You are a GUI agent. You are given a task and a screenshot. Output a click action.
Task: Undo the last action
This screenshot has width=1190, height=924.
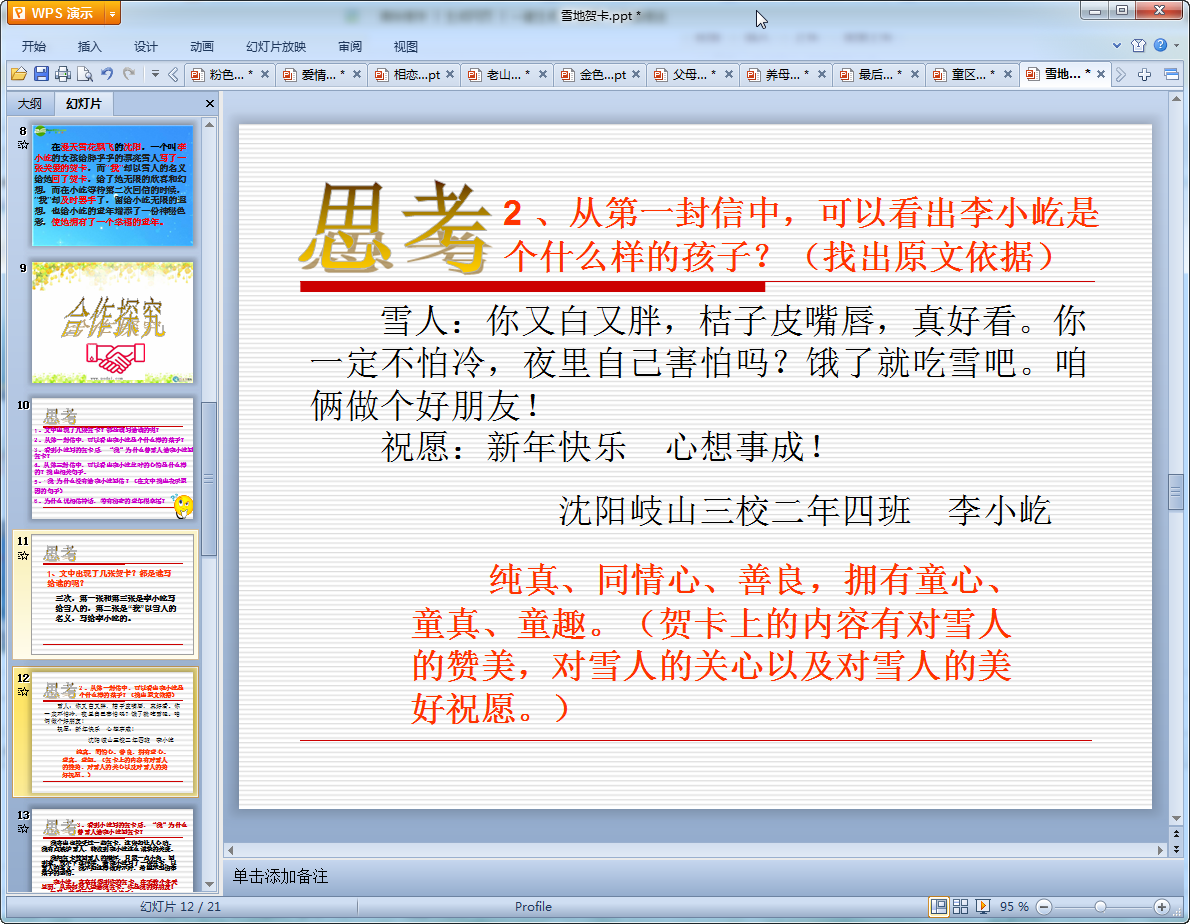tap(107, 74)
